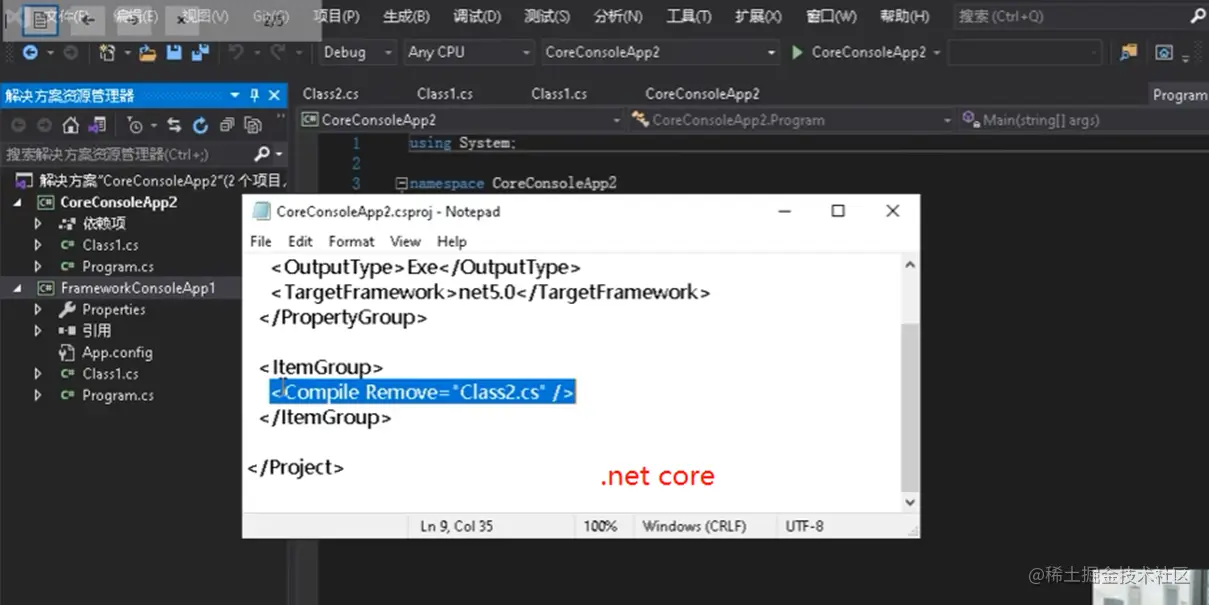The image size is (1209, 605).
Task: Click the Solution Explorer search magnifier icon
Action: point(262,154)
